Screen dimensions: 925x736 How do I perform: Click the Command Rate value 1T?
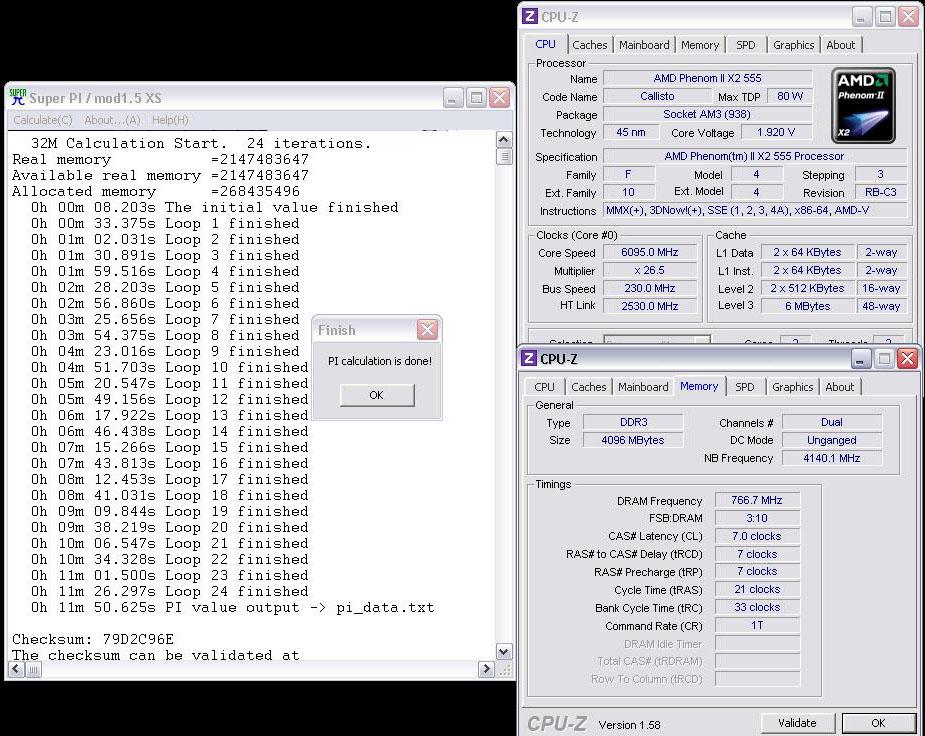click(x=757, y=625)
